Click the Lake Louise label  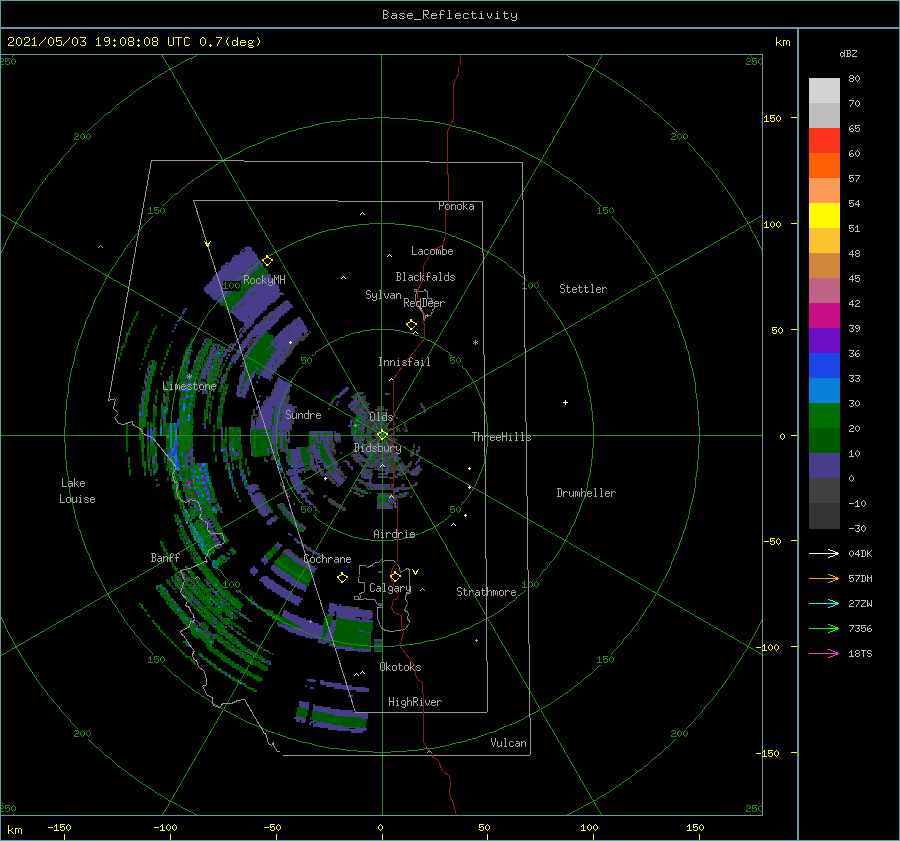77,491
